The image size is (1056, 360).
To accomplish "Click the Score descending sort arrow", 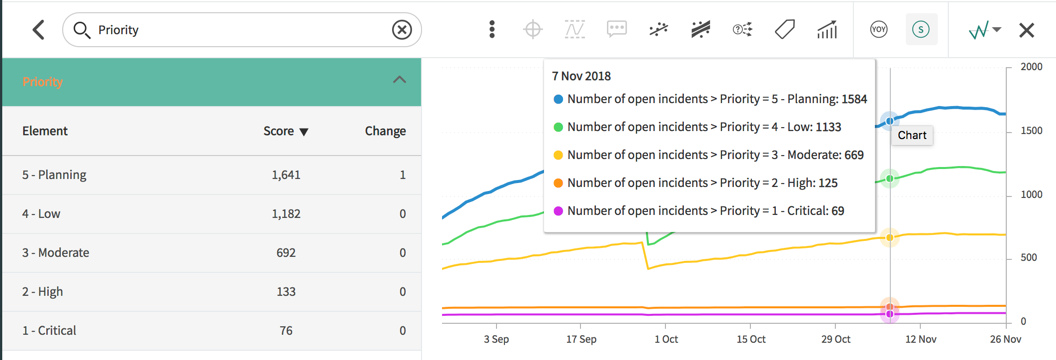I will coord(304,132).
